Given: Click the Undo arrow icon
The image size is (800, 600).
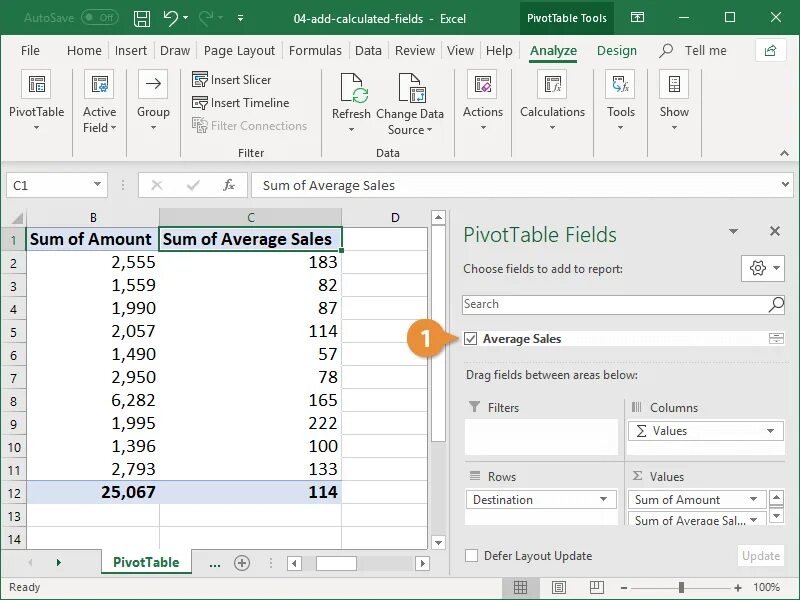Looking at the screenshot, I should point(170,18).
